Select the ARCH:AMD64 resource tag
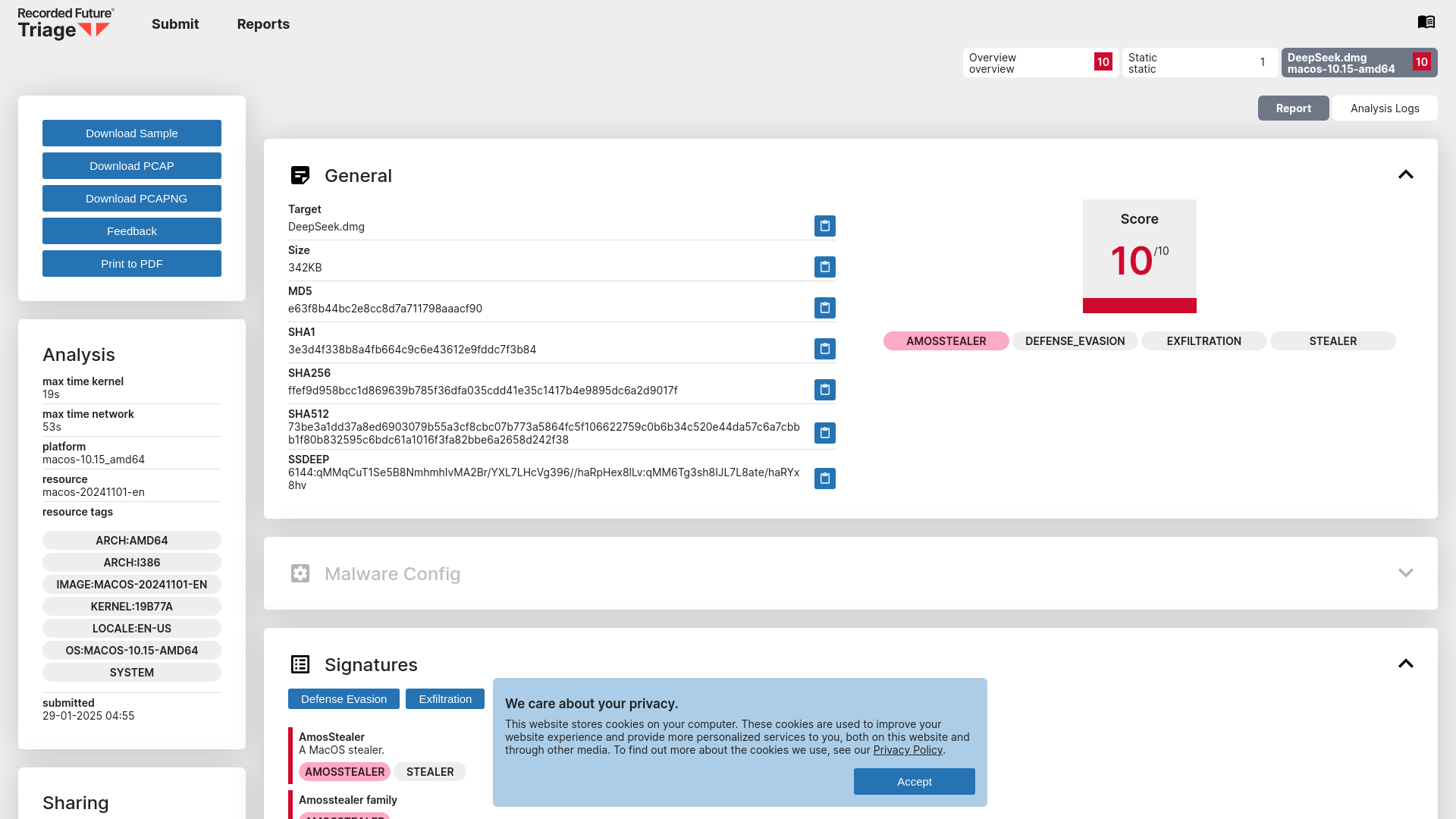The height and width of the screenshot is (819, 1456). coord(132,541)
